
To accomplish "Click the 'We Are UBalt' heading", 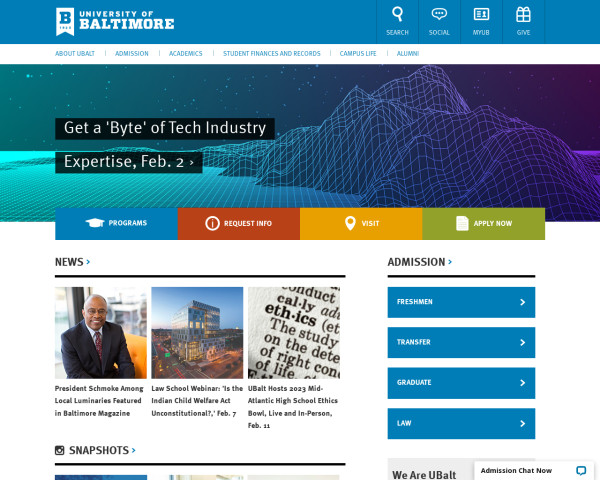I will pos(424,475).
